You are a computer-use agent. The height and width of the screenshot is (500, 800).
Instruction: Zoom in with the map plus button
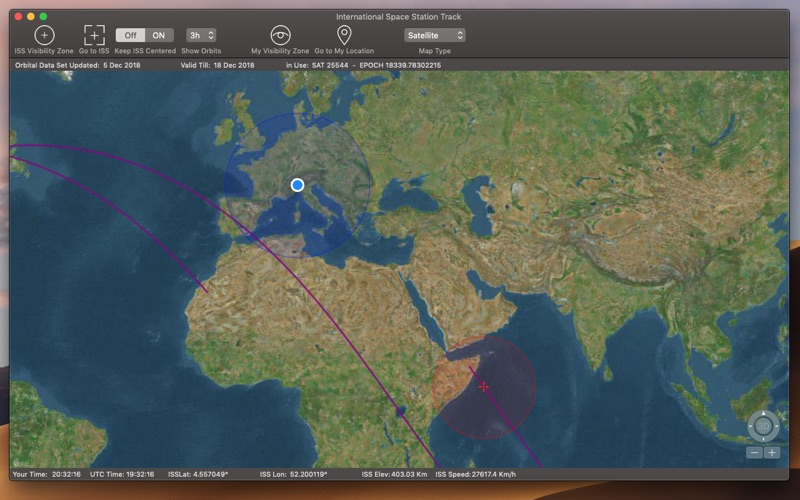click(x=772, y=453)
